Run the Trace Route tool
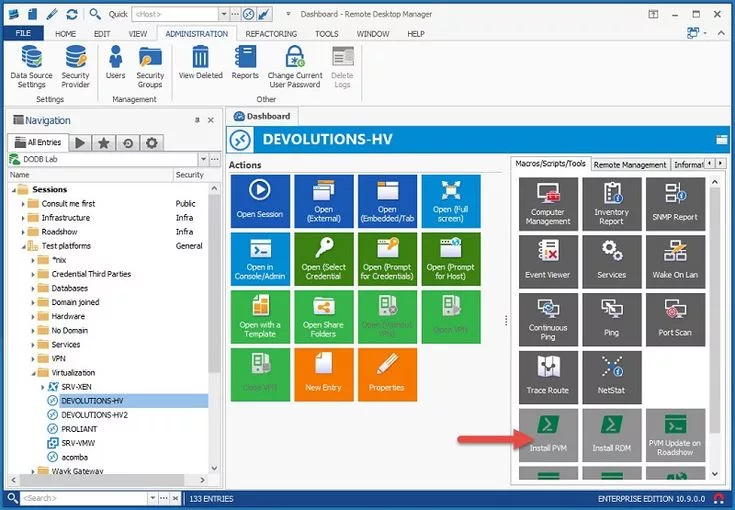The image size is (735, 510). (x=547, y=374)
